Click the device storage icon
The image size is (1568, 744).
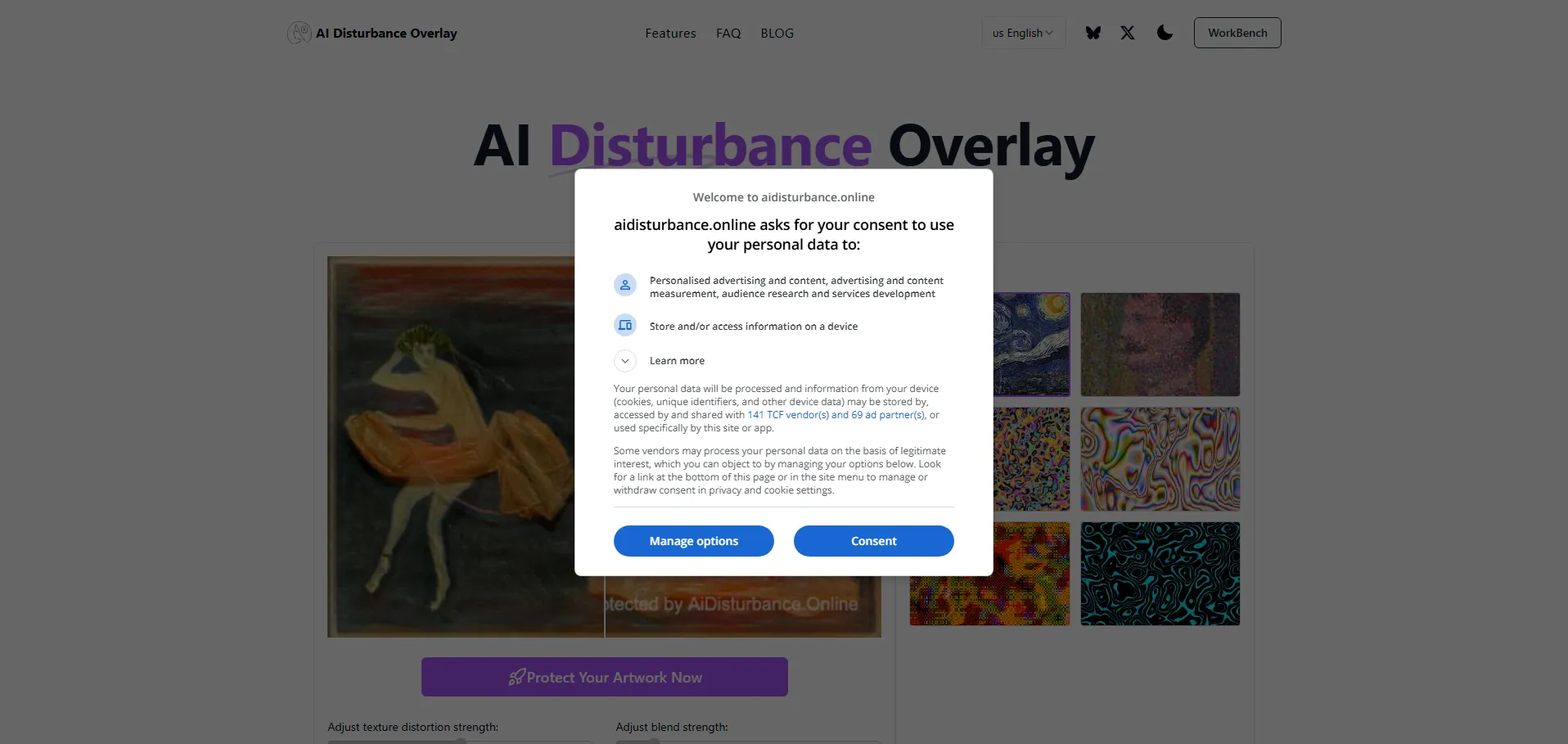625,325
